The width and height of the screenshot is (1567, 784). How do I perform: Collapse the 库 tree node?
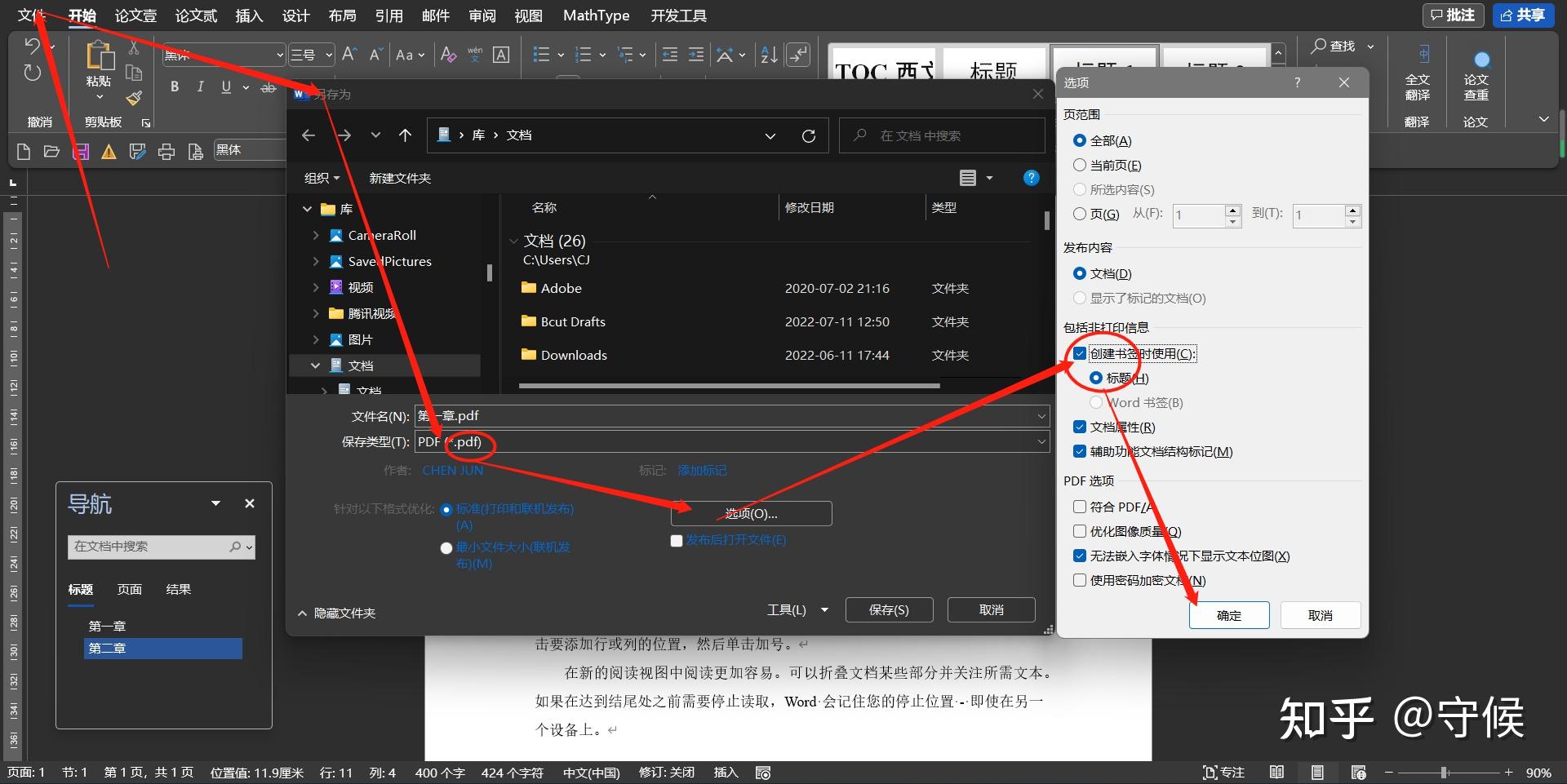[308, 210]
